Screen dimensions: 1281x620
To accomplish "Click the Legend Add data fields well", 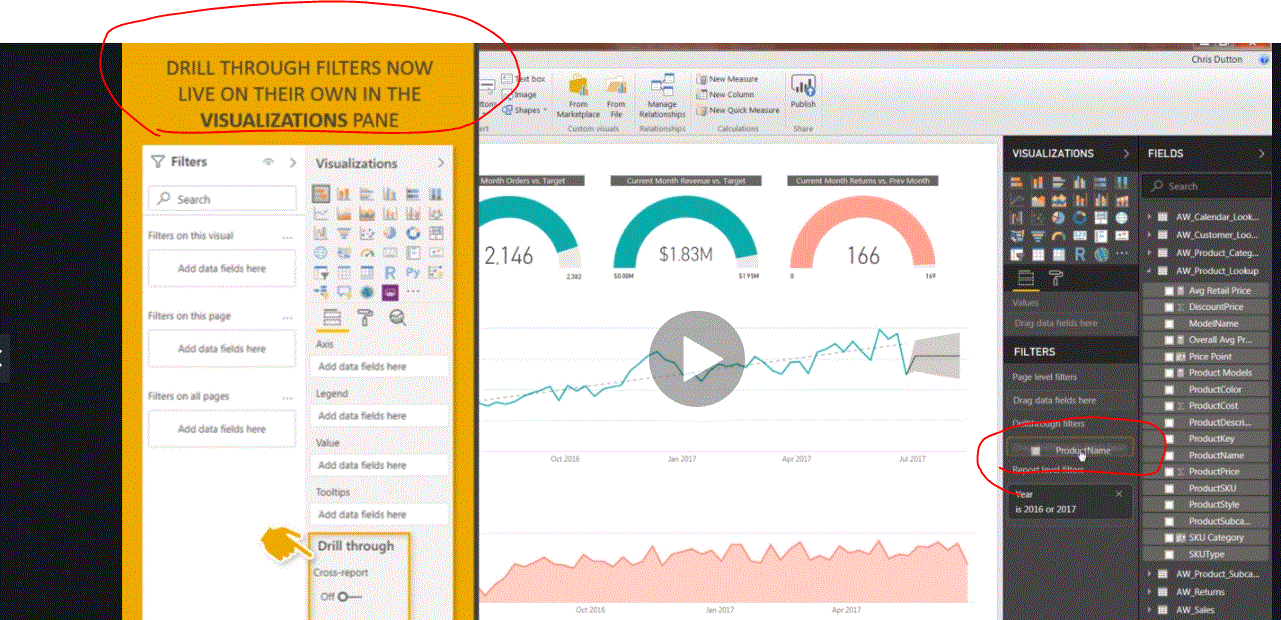I will (378, 415).
